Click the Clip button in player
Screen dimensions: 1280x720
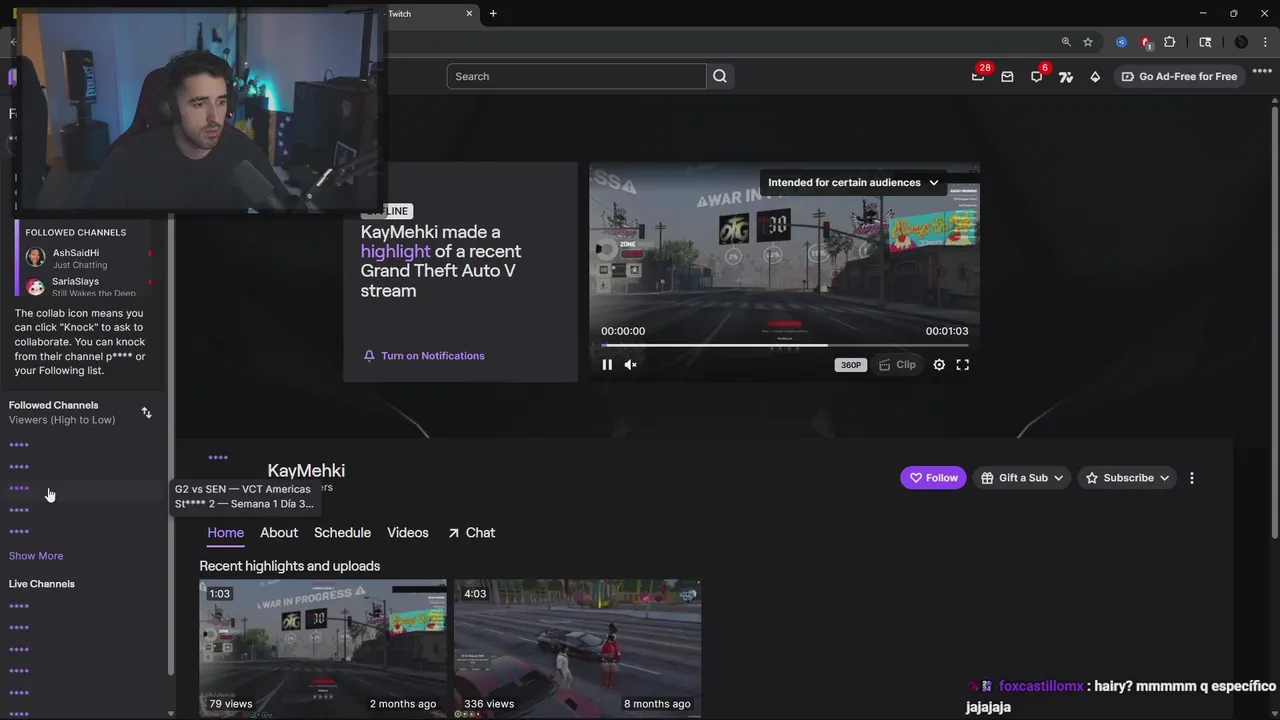pyautogui.click(x=896, y=365)
